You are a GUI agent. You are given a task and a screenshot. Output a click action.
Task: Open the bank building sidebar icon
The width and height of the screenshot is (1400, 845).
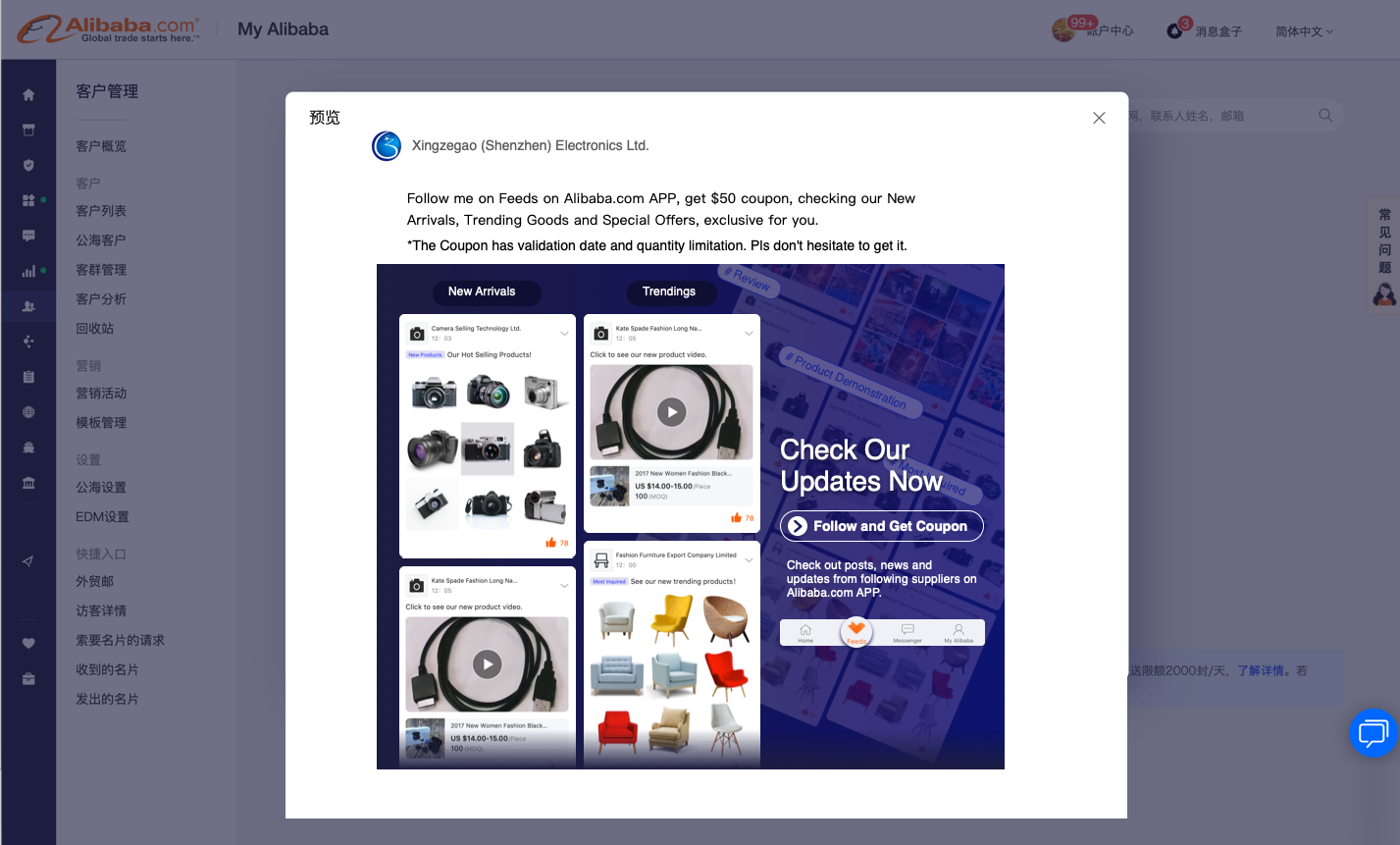coord(28,483)
